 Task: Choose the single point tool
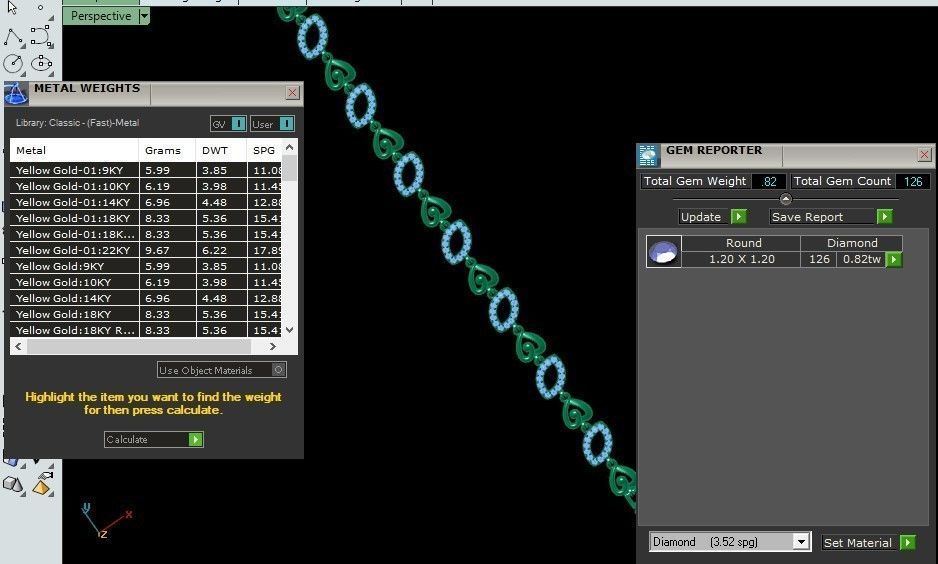click(x=41, y=8)
